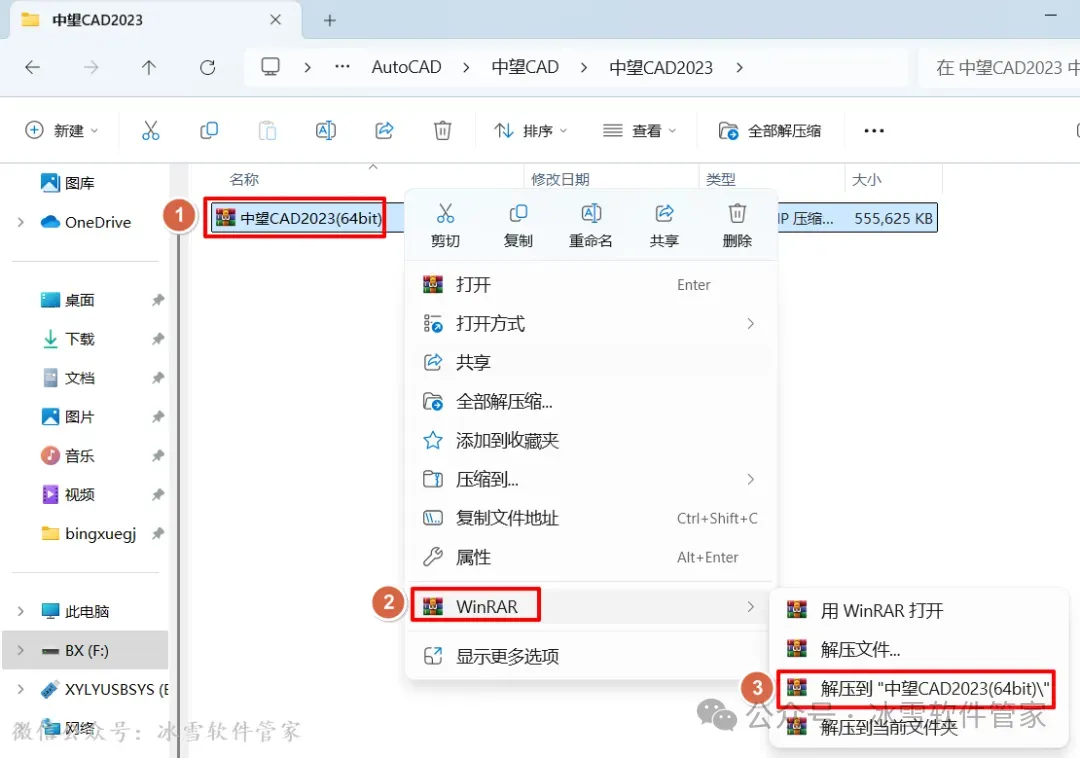Choose 显示更多选项
This screenshot has height=758, width=1080.
click(590, 656)
